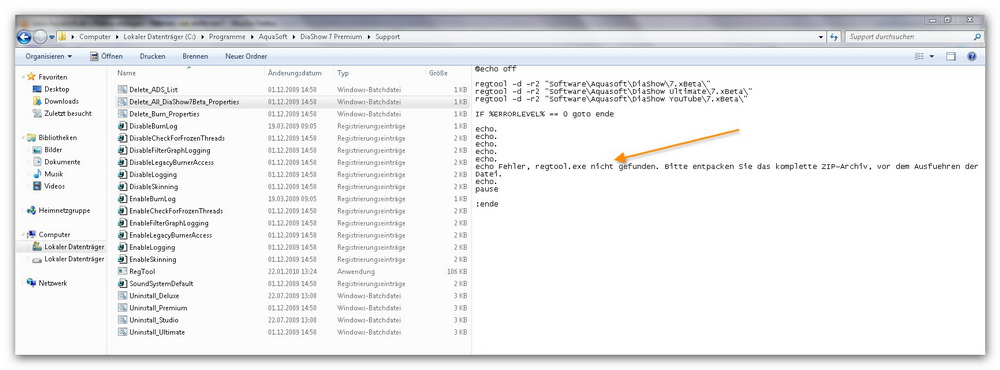Click the DiaShow 7 Premium breadcrumb segment
The width and height of the screenshot is (1000, 370).
[x=332, y=37]
